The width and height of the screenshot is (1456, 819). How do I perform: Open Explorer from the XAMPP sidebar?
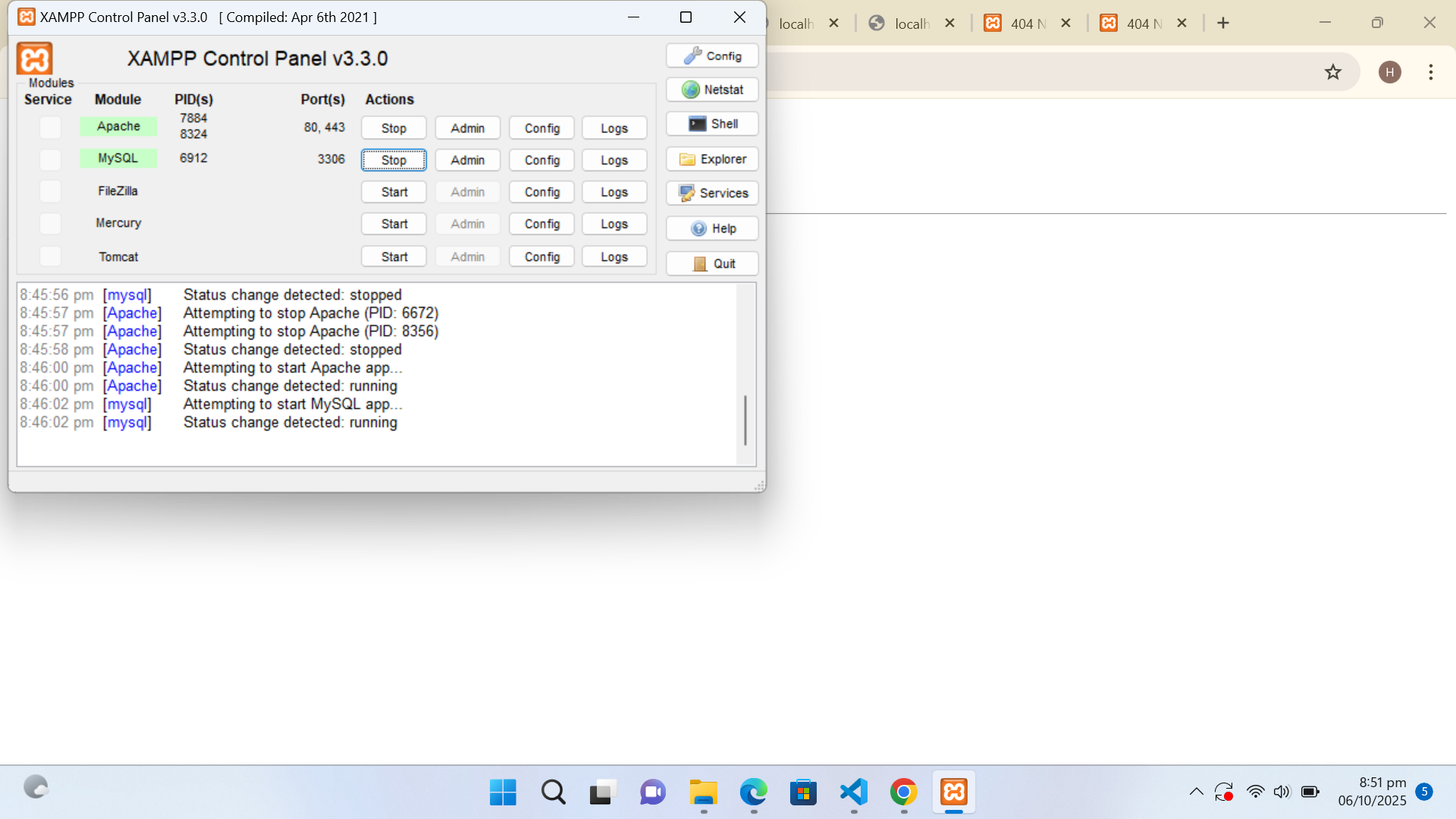[712, 159]
